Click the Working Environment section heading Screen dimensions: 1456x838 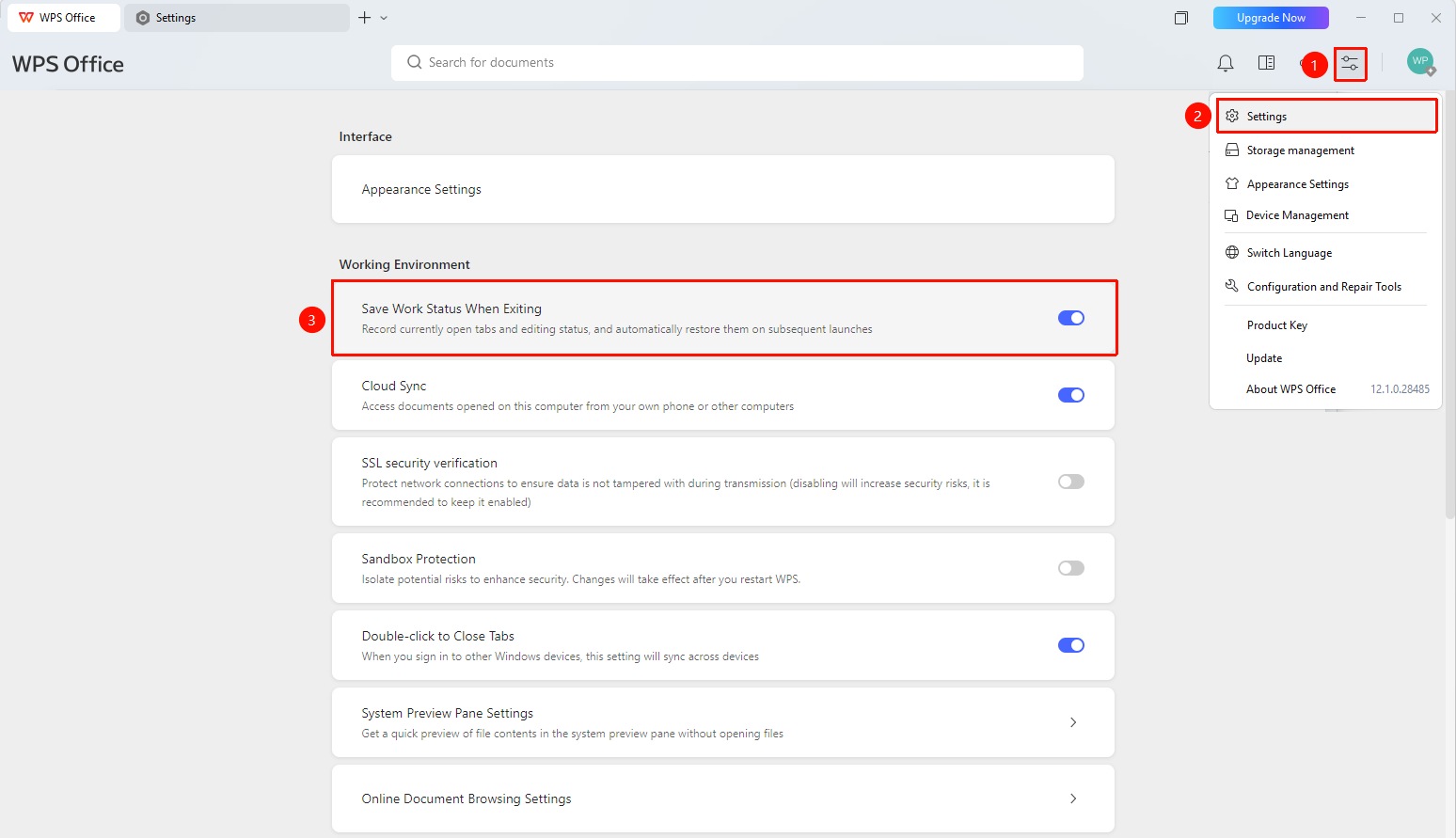coord(404,264)
